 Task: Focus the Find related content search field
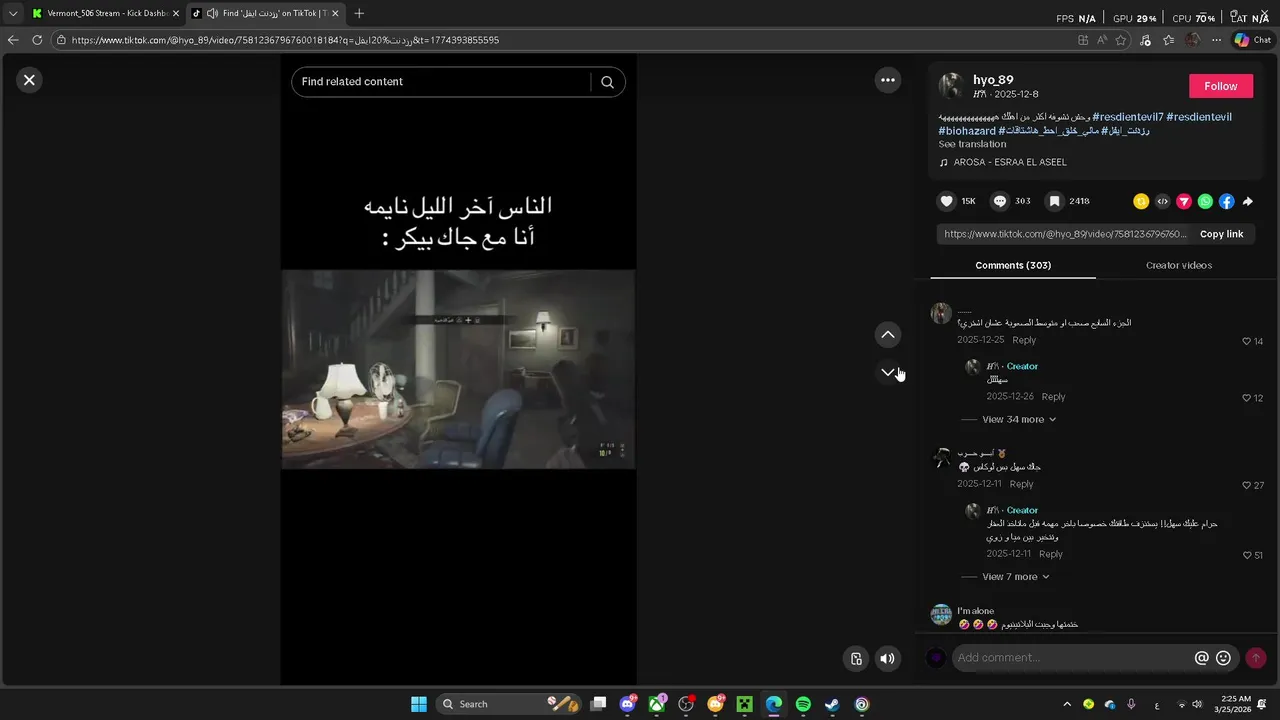point(445,82)
